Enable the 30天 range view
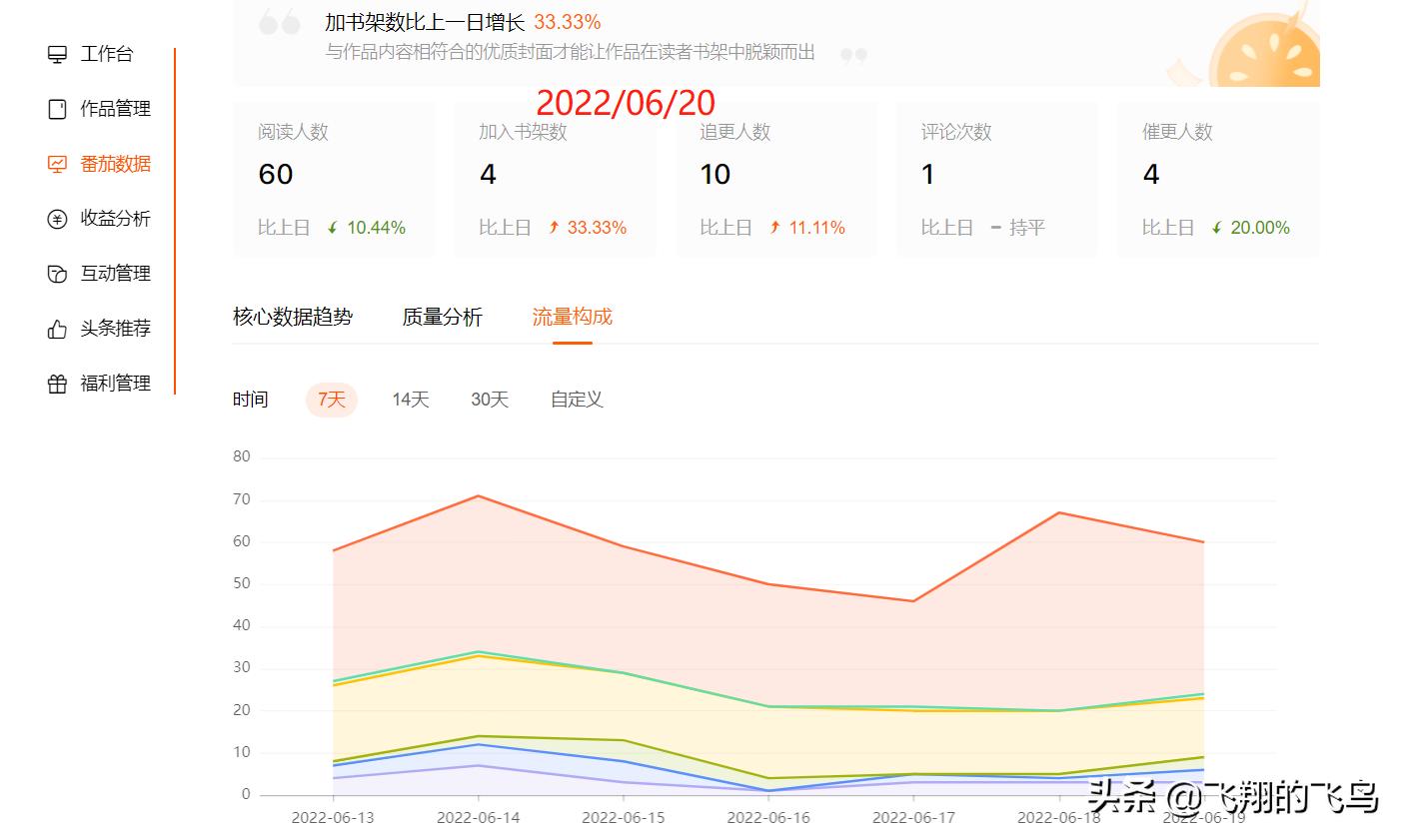The width and height of the screenshot is (1405, 840). tap(489, 399)
